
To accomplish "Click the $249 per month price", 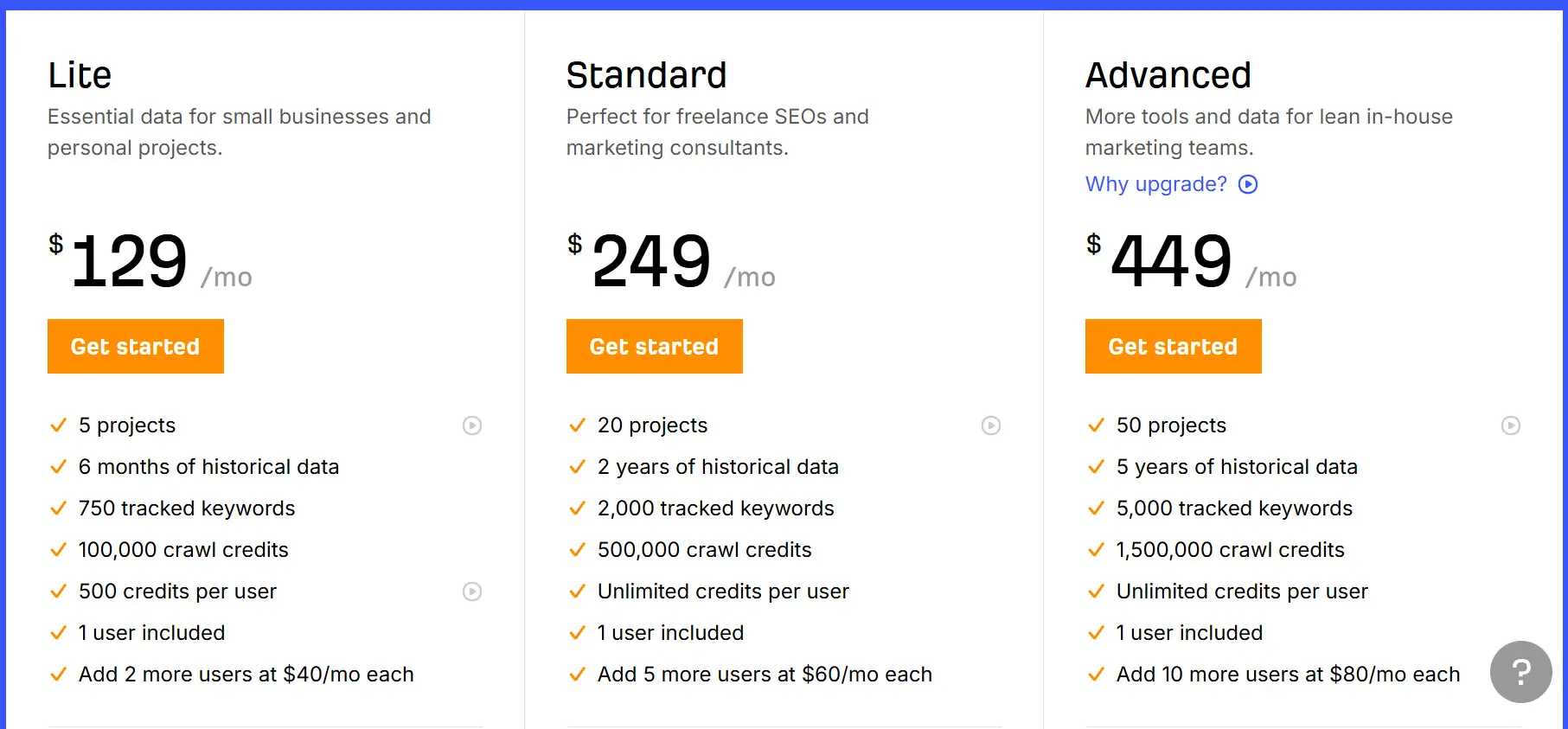I will pyautogui.click(x=651, y=261).
